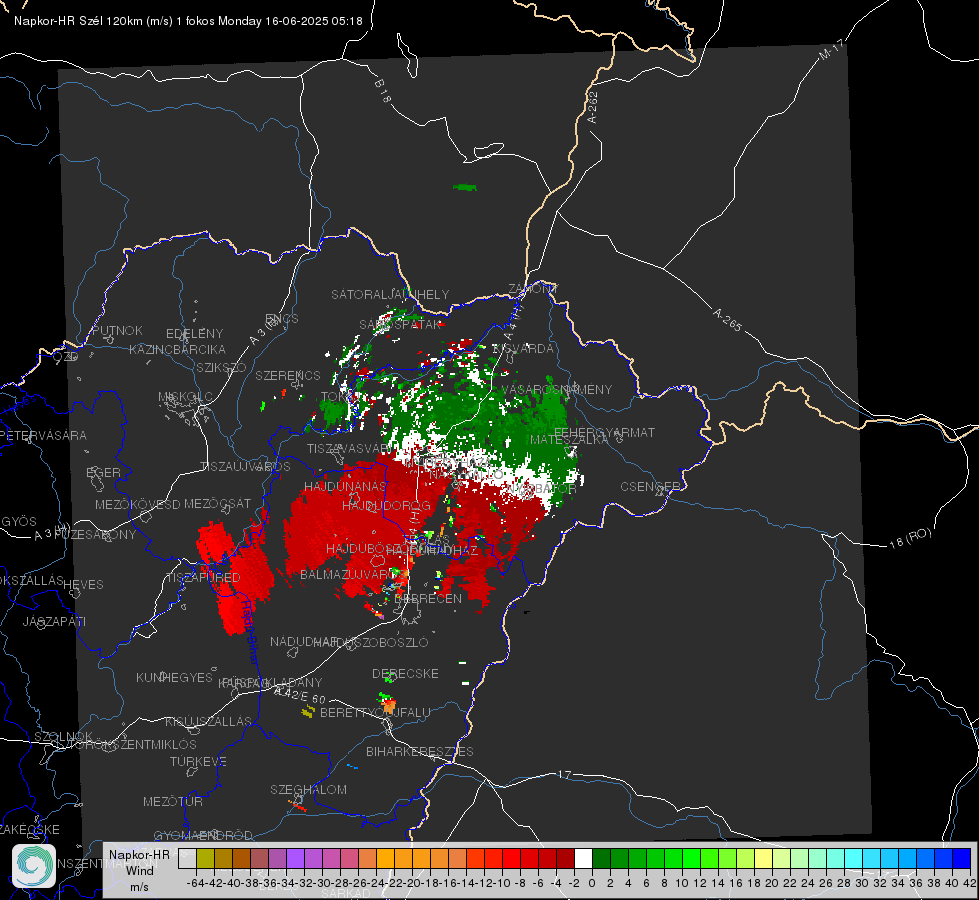Click the A-265 road label
This screenshot has height=900, width=979.
click(x=727, y=320)
